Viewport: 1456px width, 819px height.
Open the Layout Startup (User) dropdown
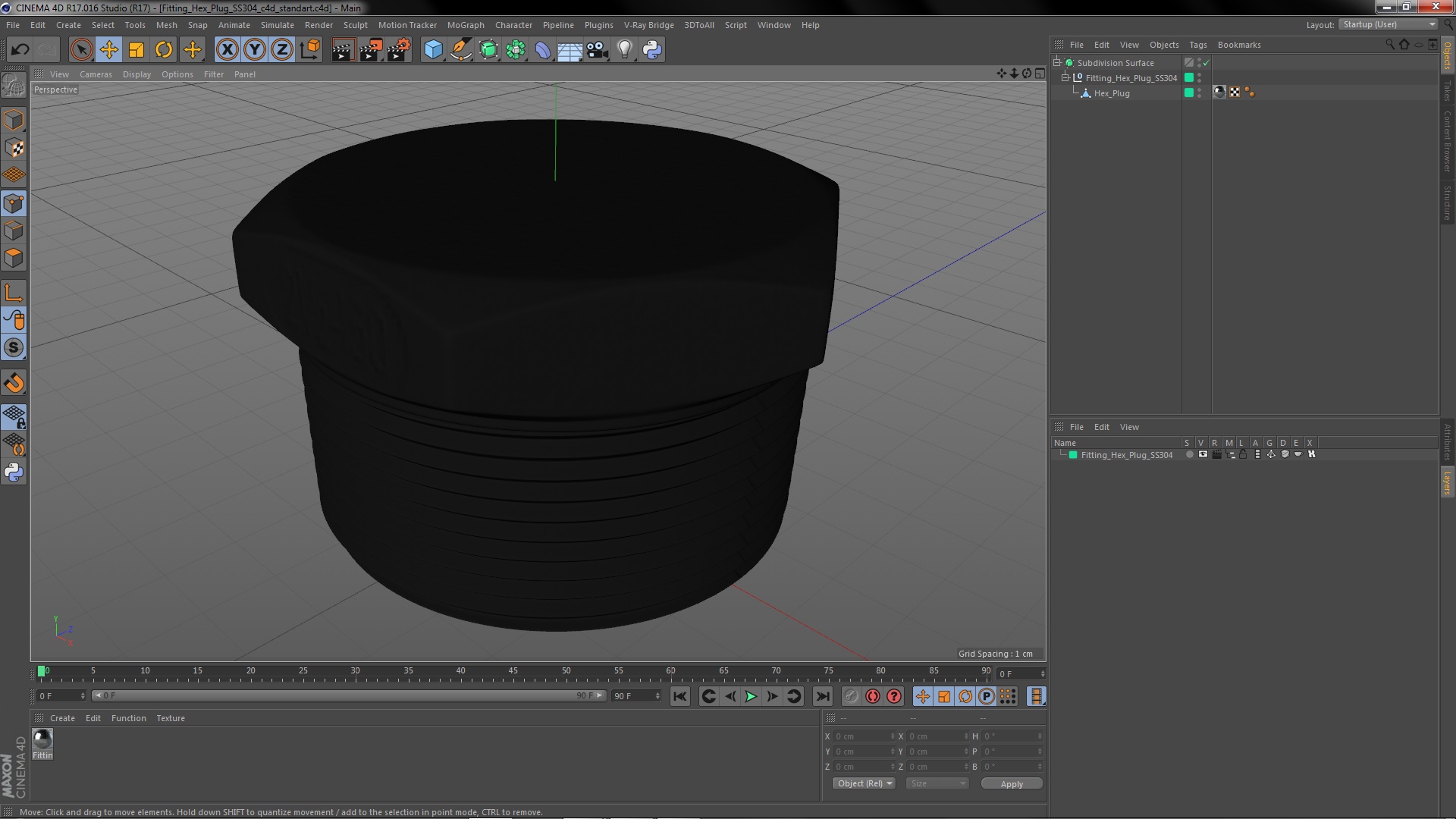tap(1389, 24)
